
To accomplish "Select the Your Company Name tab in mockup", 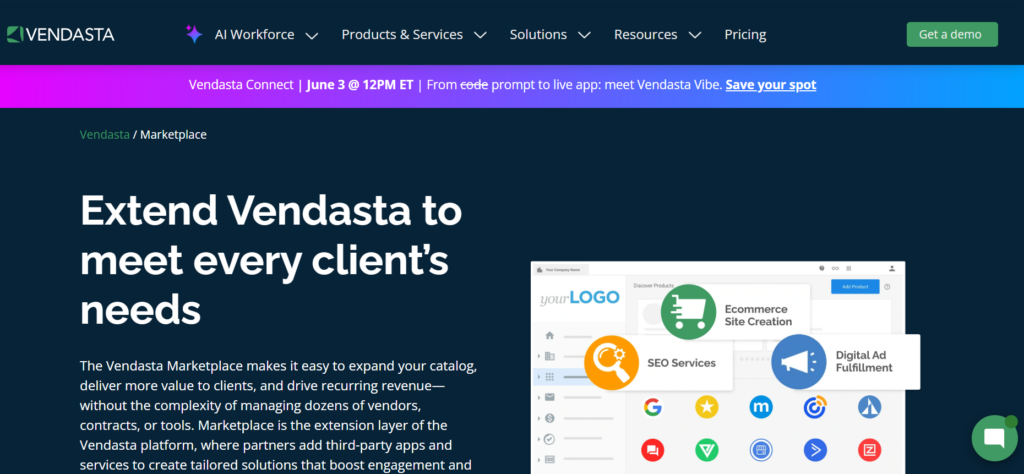I will [560, 269].
